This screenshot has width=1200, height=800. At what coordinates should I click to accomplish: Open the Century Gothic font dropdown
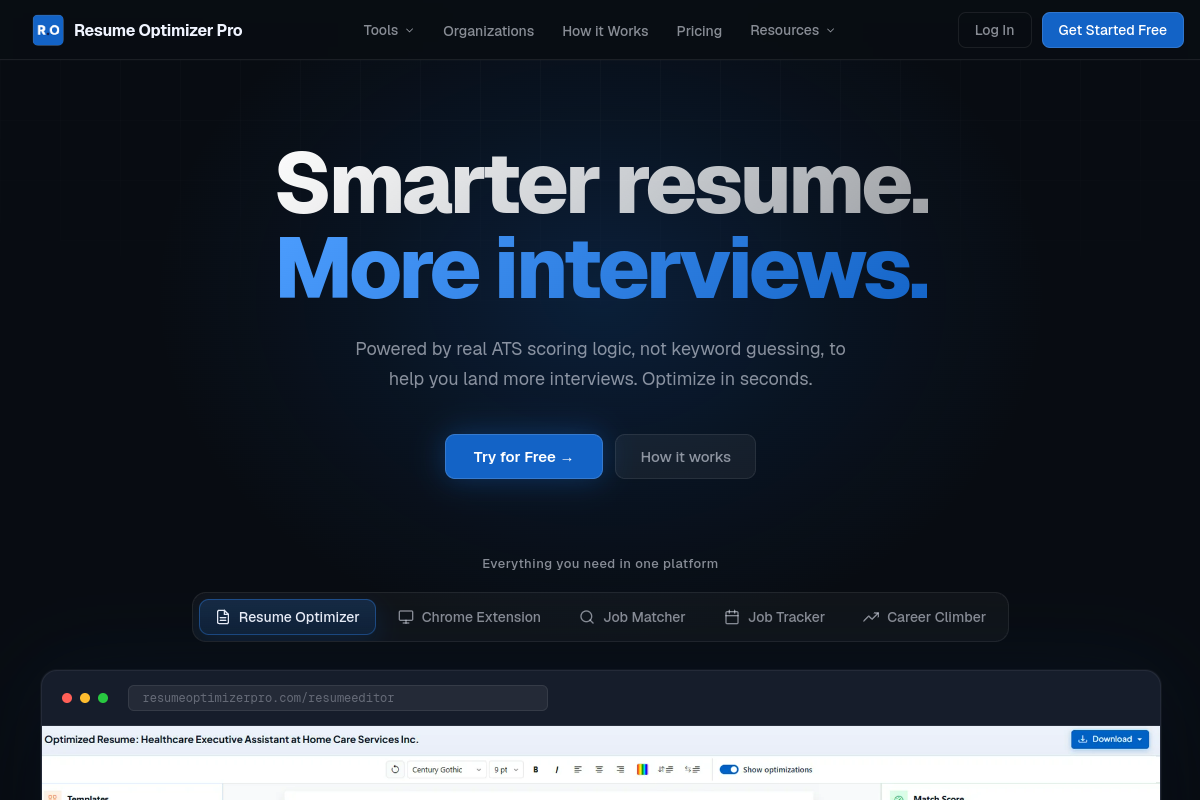click(446, 769)
